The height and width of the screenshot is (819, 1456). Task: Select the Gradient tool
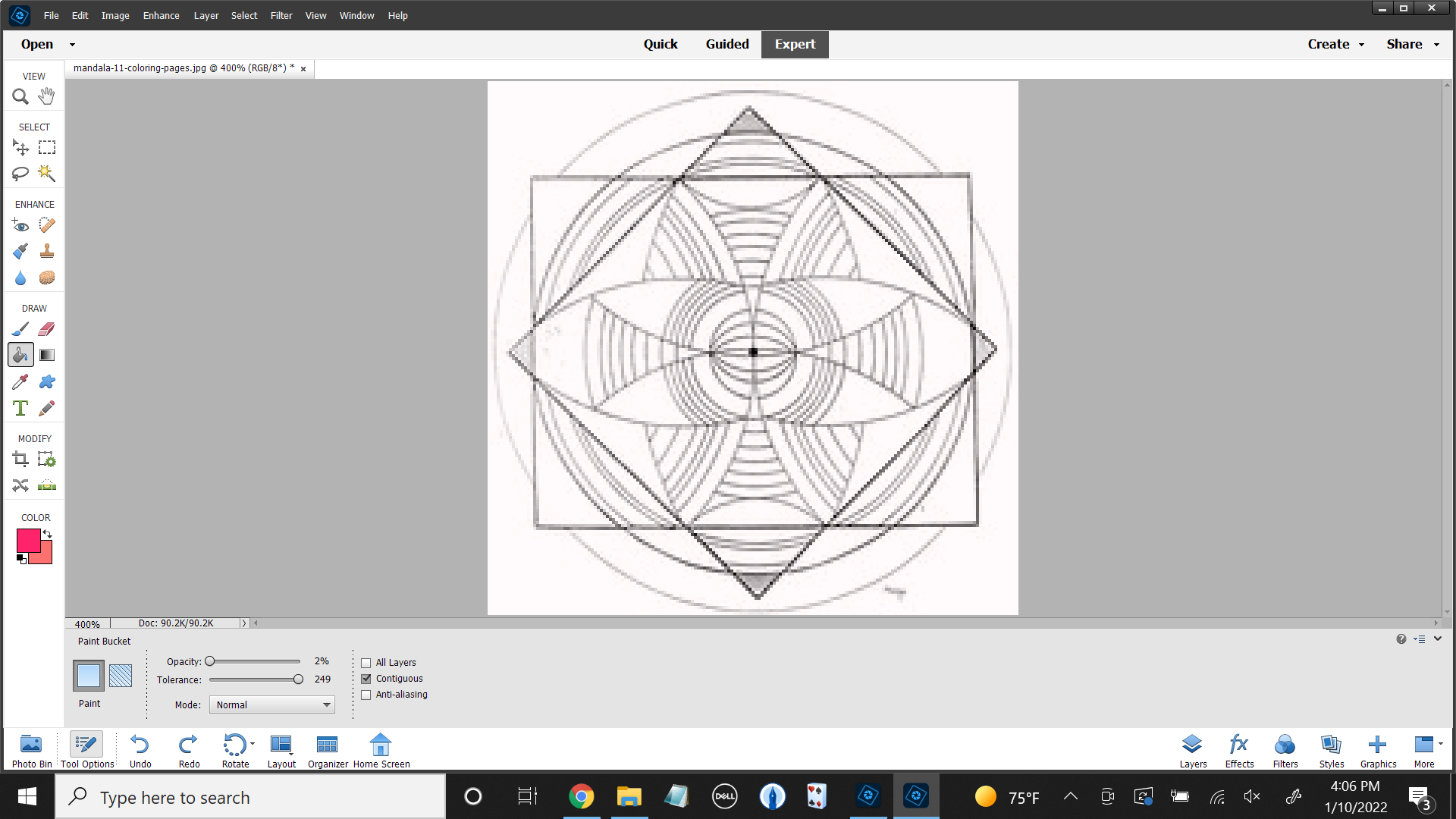pyautogui.click(x=46, y=355)
